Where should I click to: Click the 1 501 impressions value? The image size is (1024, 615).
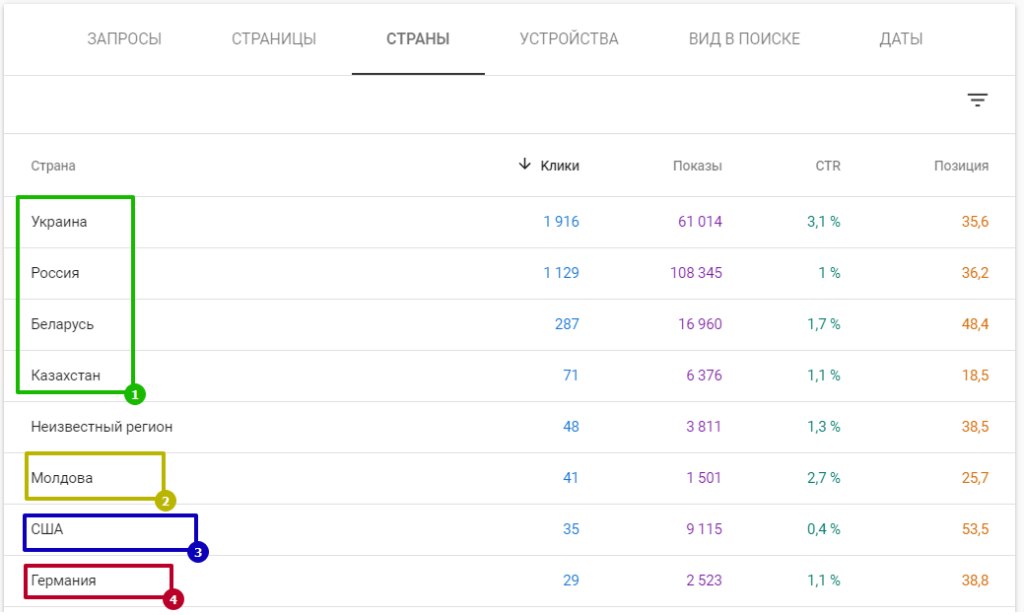pos(704,478)
